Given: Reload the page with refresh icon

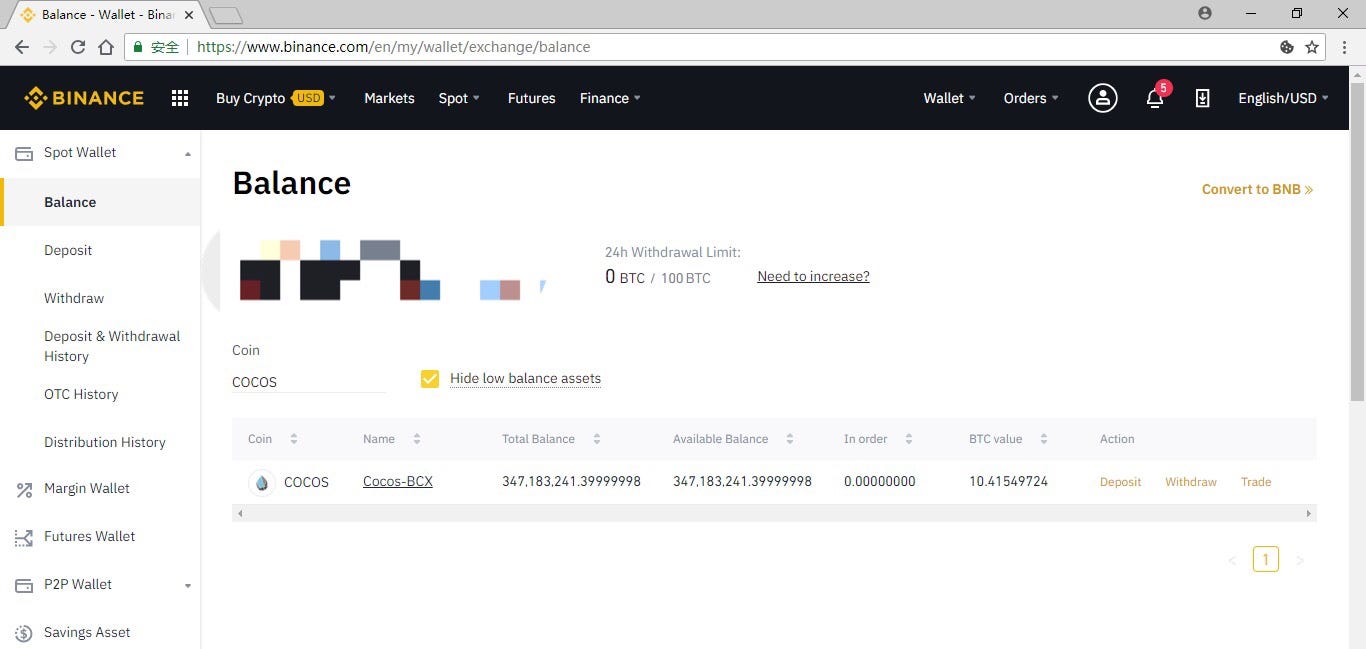Looking at the screenshot, I should 78,47.
